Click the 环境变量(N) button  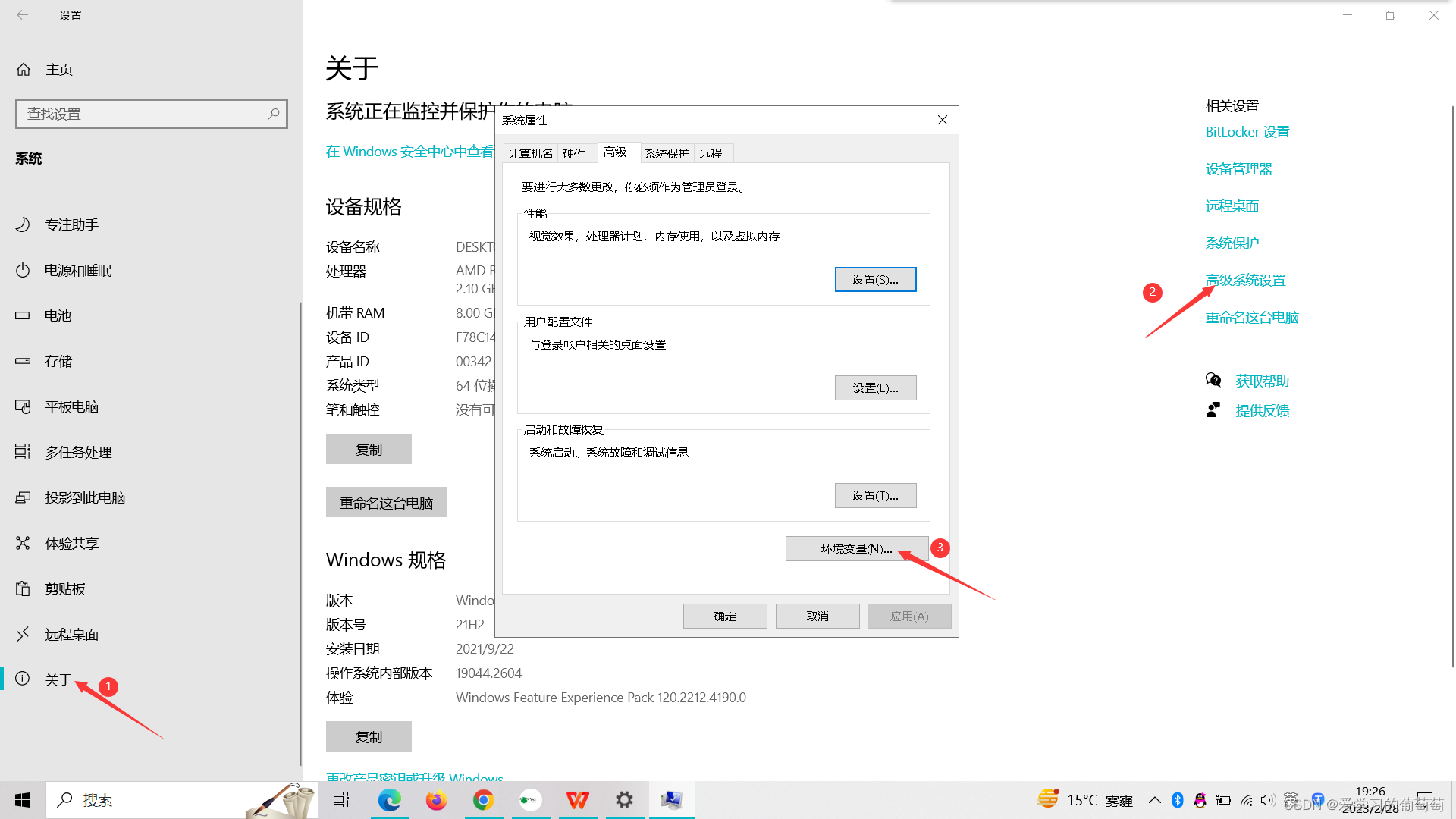[x=857, y=548]
